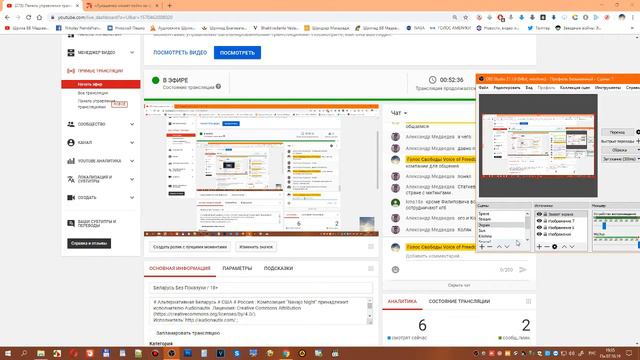Click the send message arrow in chat
Image resolution: width=640 pixels, height=360 pixels.
click(523, 270)
